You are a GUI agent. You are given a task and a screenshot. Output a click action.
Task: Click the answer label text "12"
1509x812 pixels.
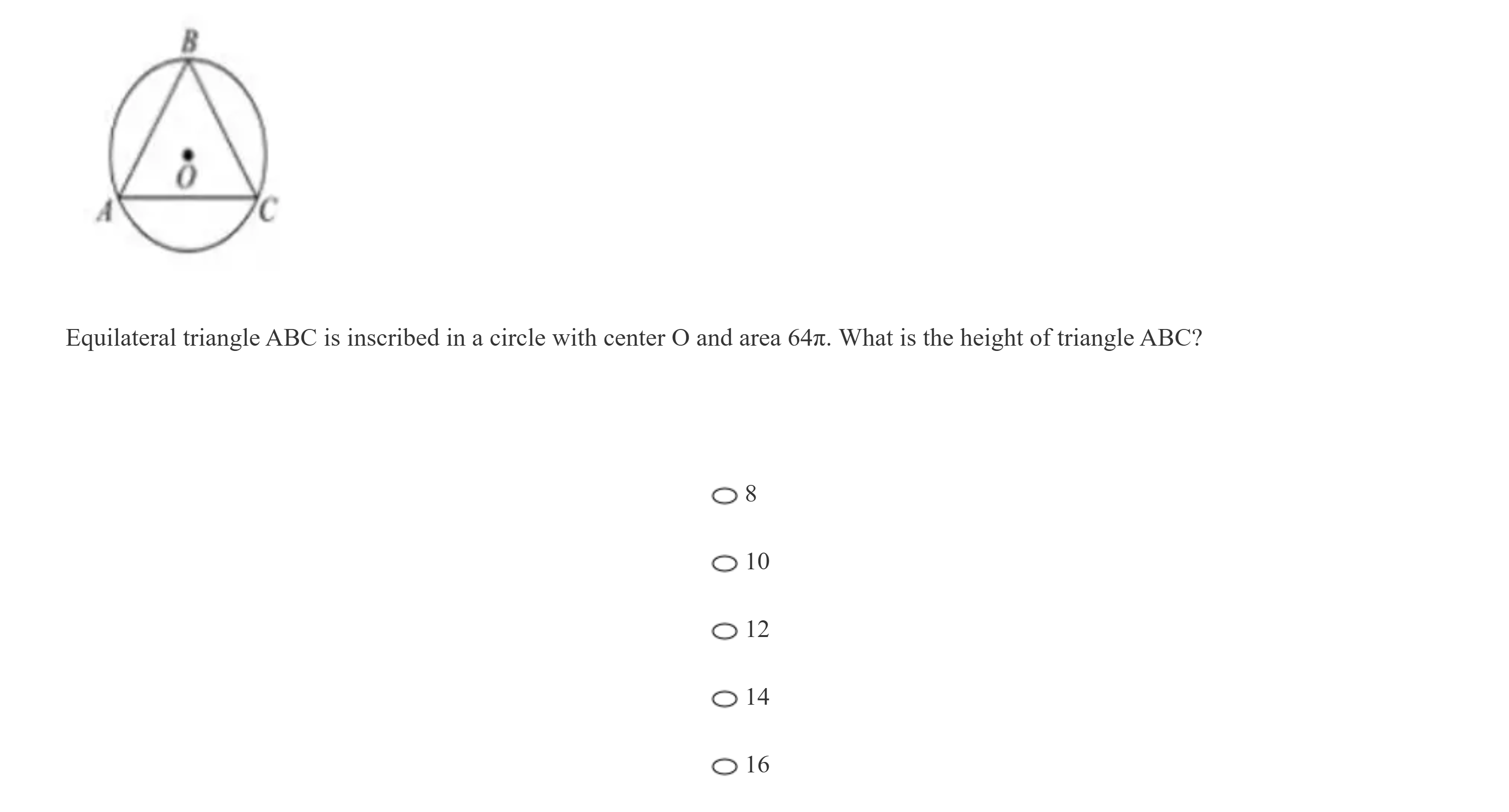758,629
